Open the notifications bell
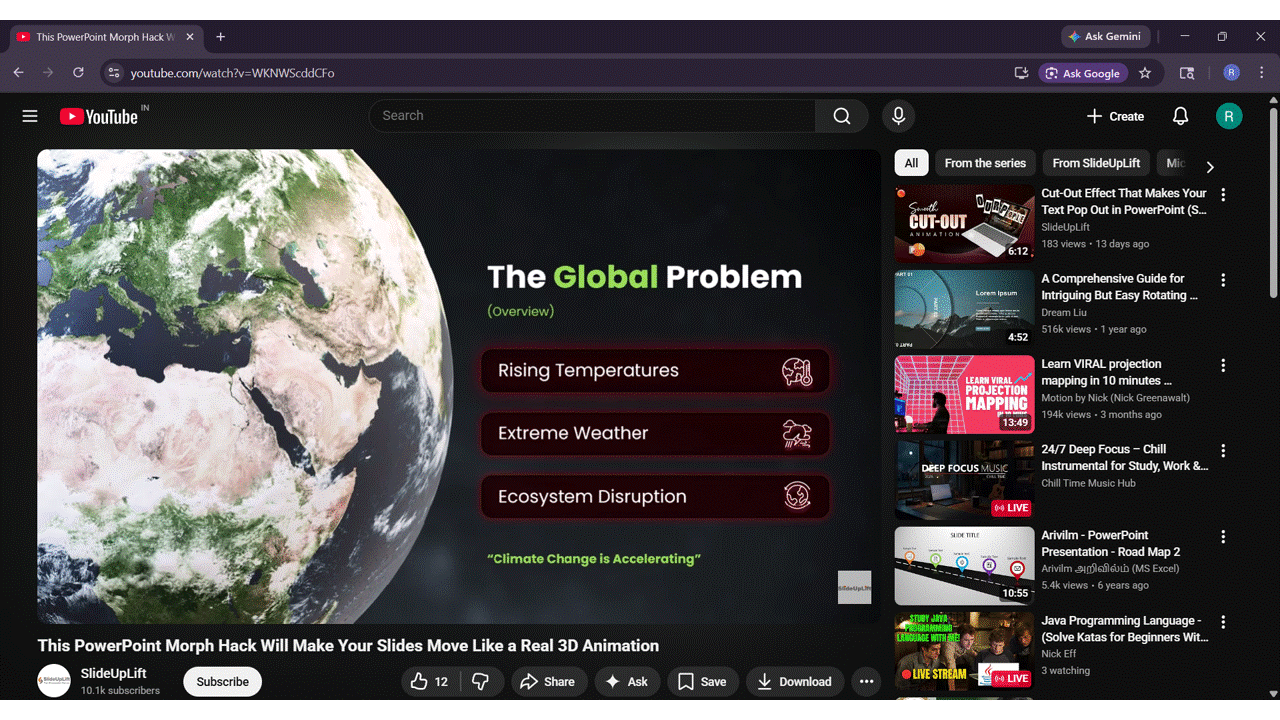Viewport: 1280px width, 720px height. pyautogui.click(x=1180, y=116)
